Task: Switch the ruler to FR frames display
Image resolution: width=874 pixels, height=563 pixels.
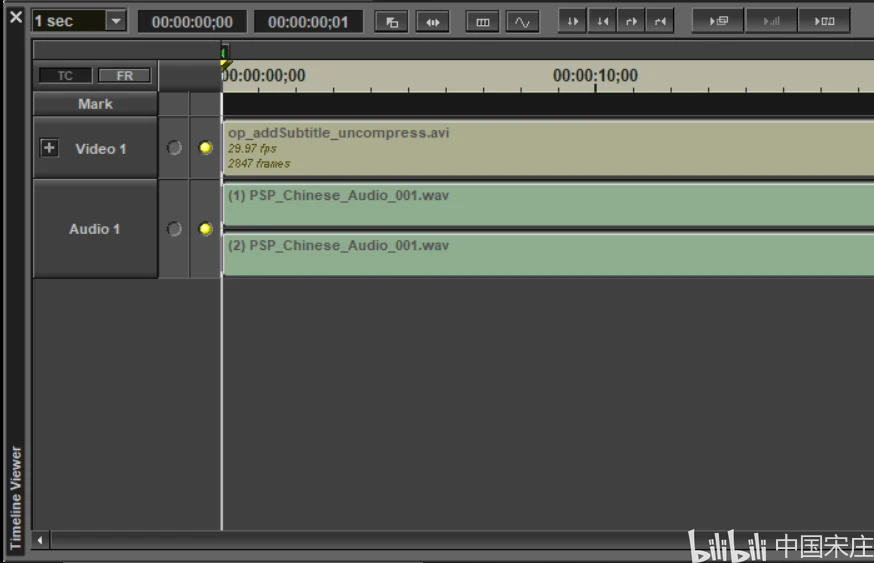Action: [124, 76]
